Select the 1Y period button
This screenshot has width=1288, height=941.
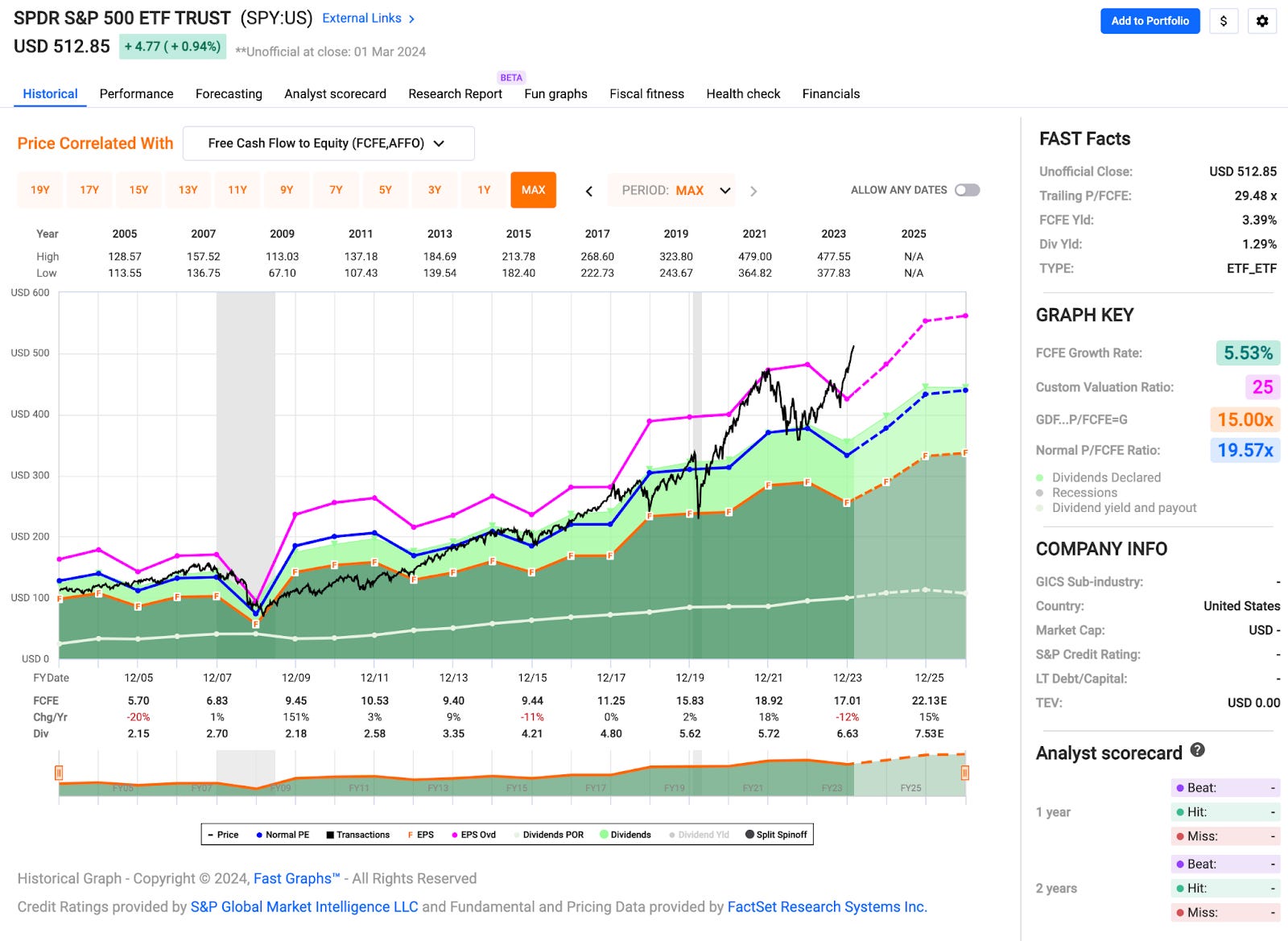484,190
